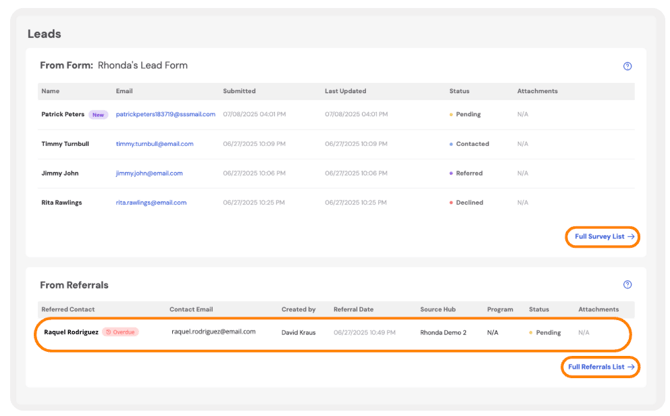The height and width of the screenshot is (416, 670).
Task: Click raquel.rodriguez@email.com contact email
Action: pyautogui.click(x=214, y=332)
